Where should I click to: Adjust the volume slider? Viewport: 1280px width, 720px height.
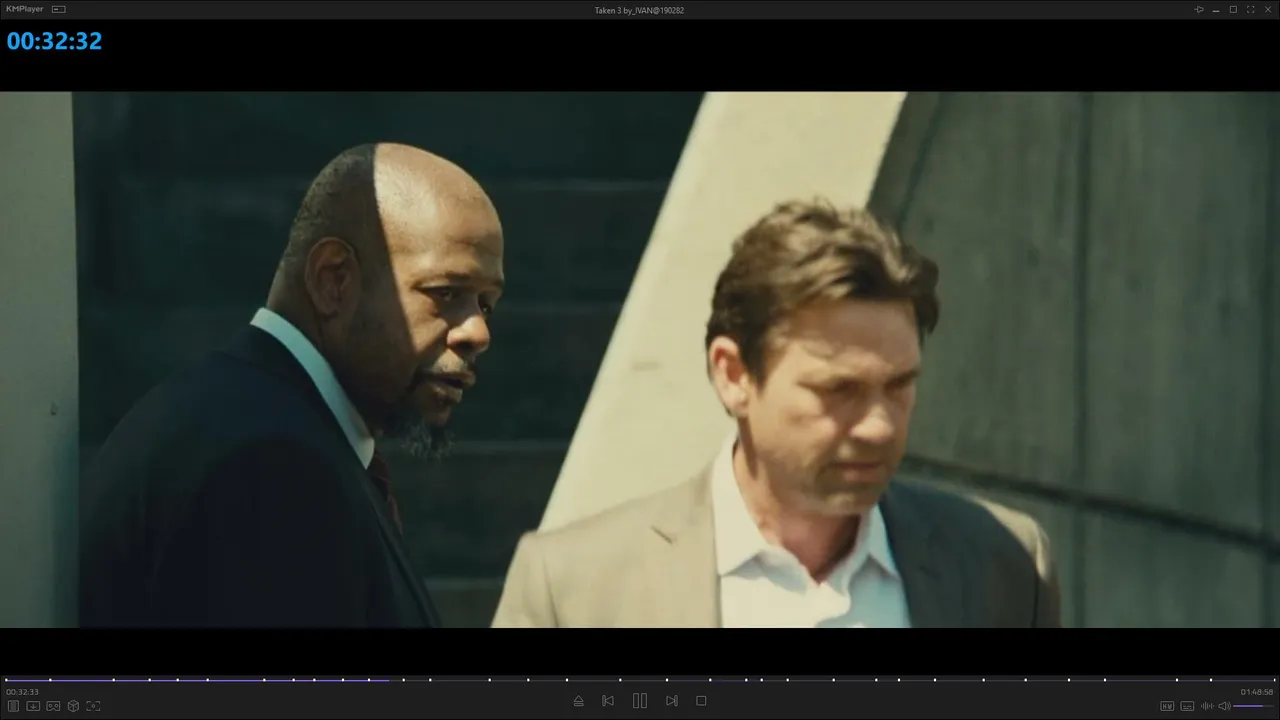(x=1254, y=706)
